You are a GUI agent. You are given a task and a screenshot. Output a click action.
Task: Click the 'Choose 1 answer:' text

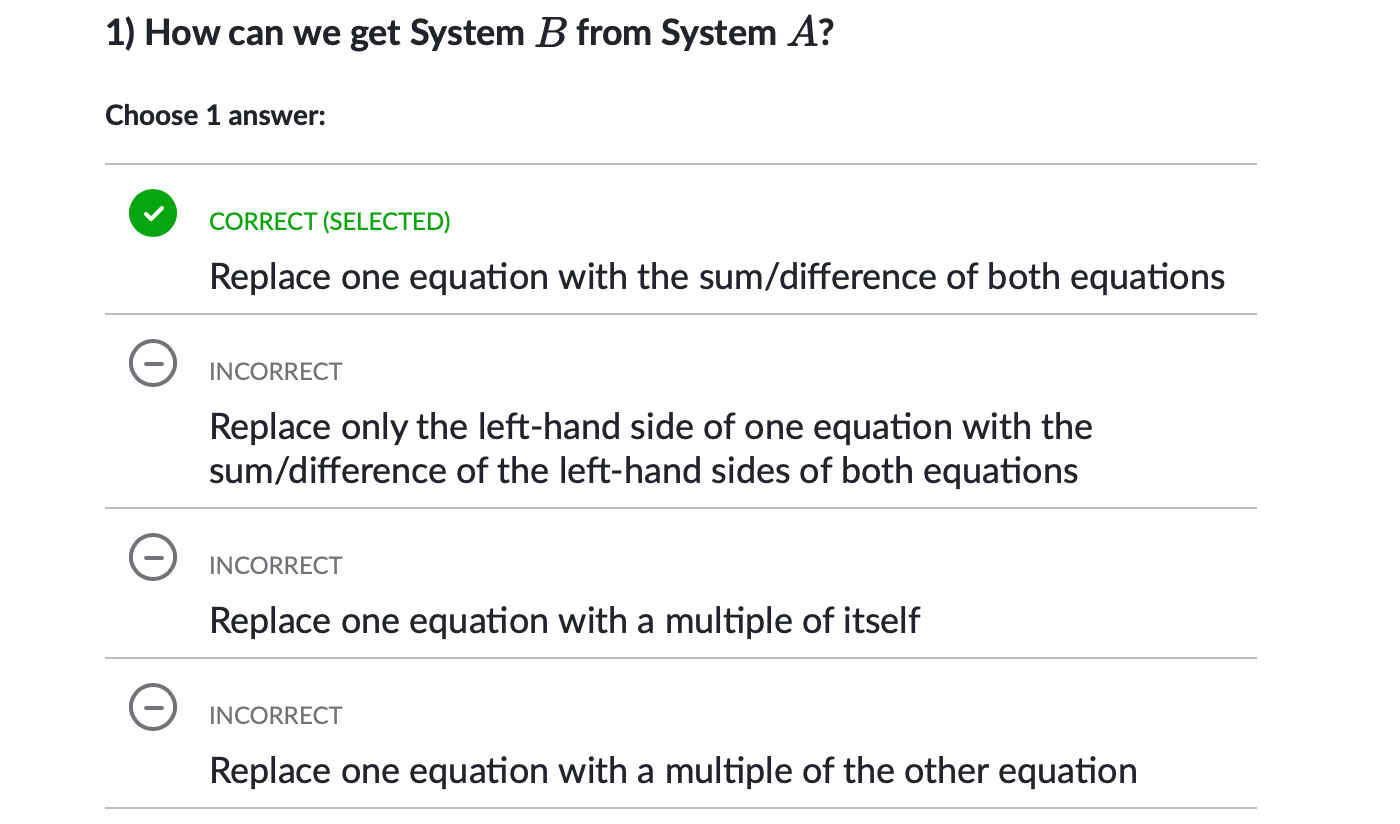click(x=216, y=116)
